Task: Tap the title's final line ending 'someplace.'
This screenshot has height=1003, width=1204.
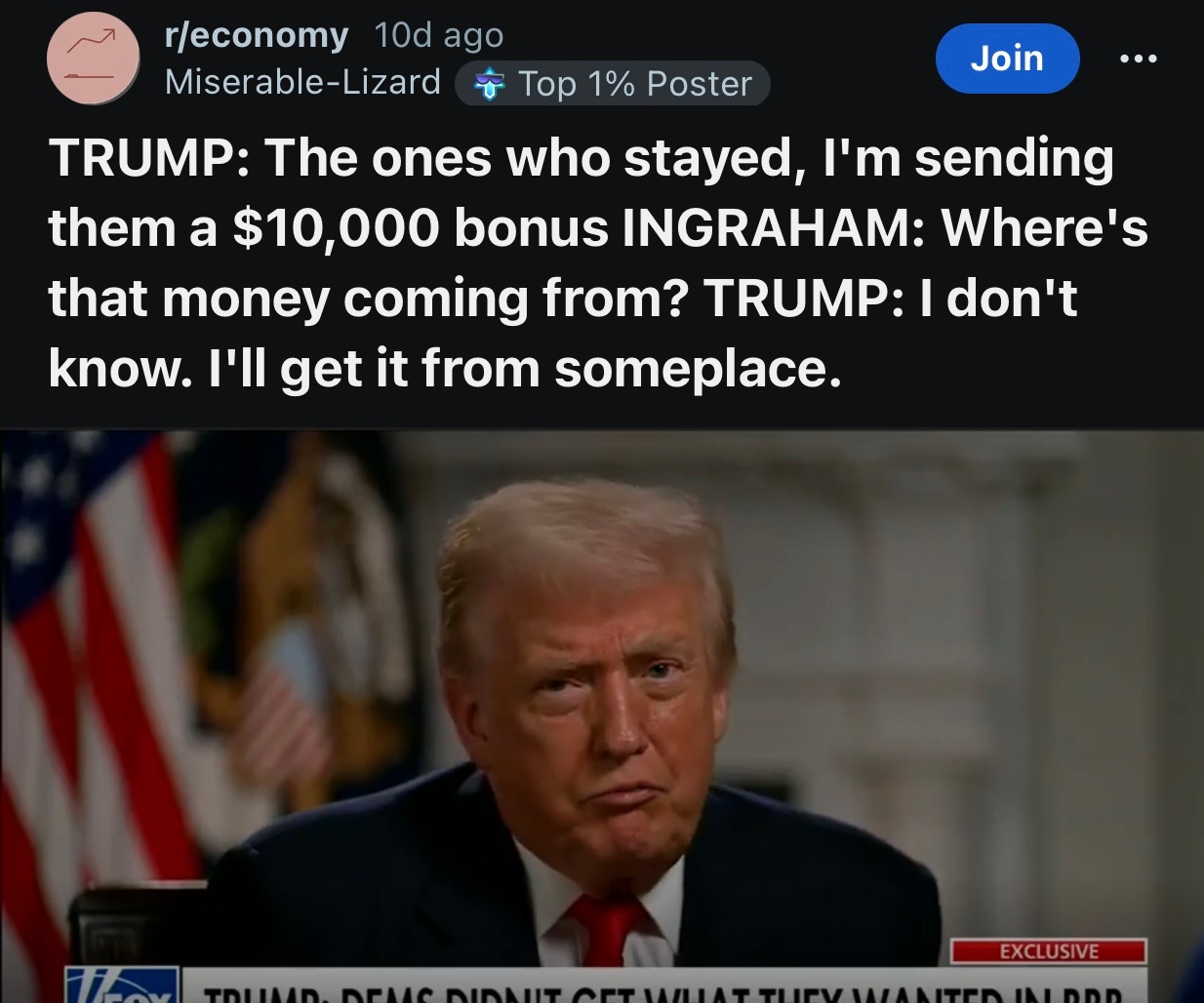Action: (444, 369)
